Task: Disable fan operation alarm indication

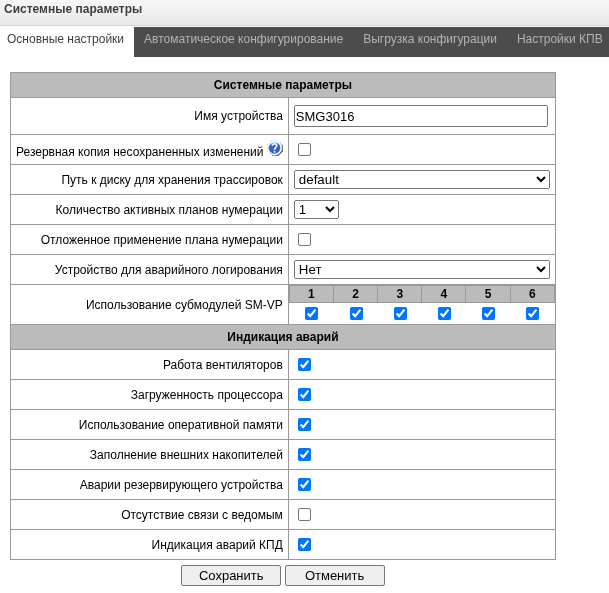Action: point(304,364)
